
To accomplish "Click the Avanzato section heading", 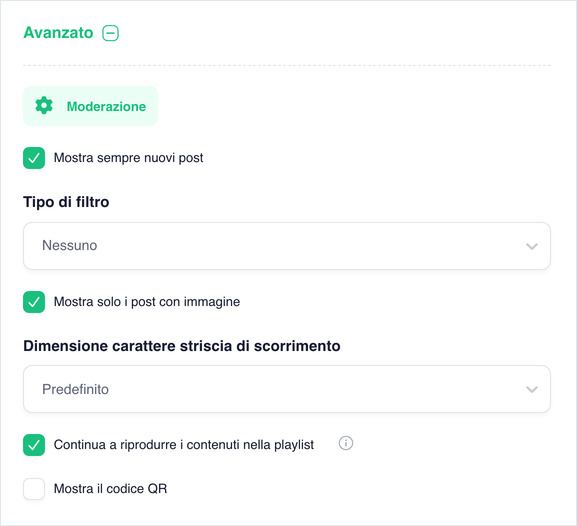I will point(58,33).
